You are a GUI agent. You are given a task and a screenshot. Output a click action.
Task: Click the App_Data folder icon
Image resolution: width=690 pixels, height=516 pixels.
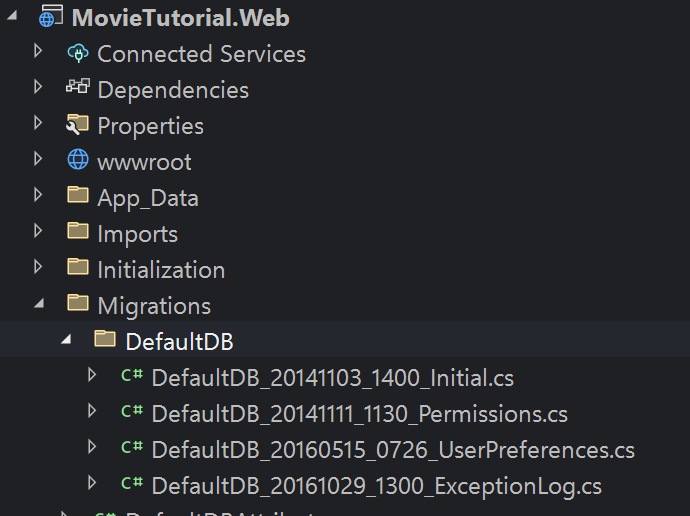click(x=77, y=197)
